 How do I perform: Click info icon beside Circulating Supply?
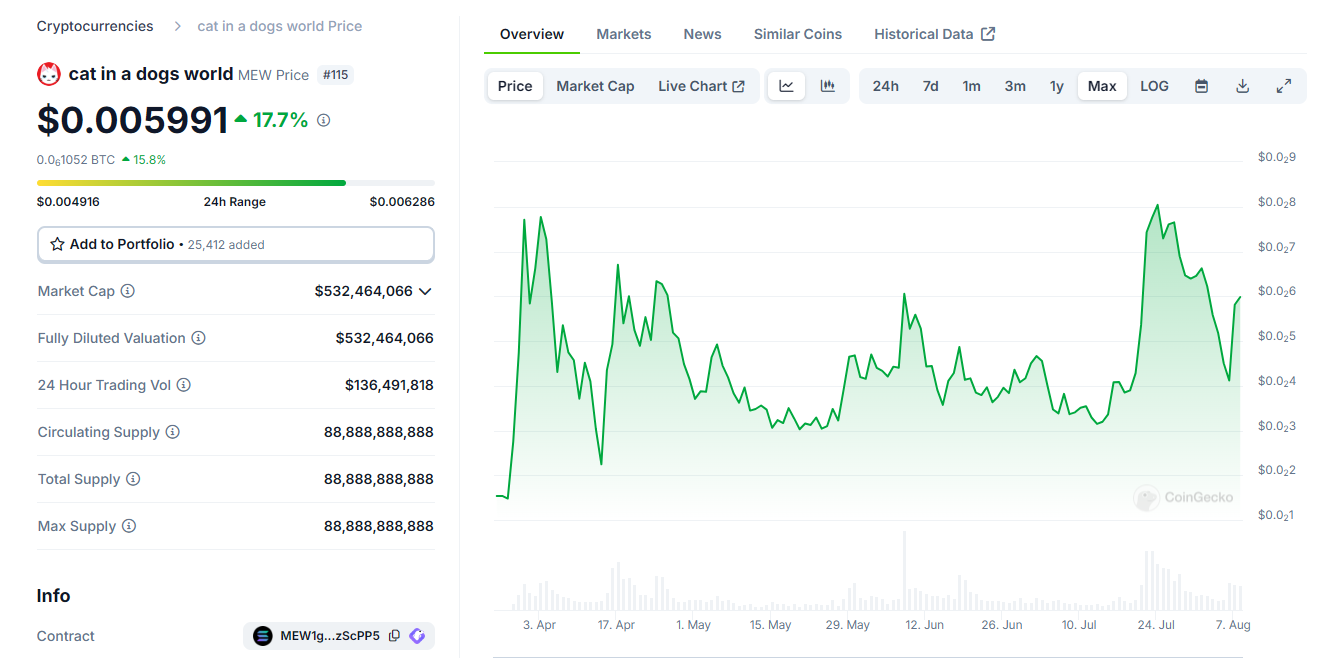(173, 432)
